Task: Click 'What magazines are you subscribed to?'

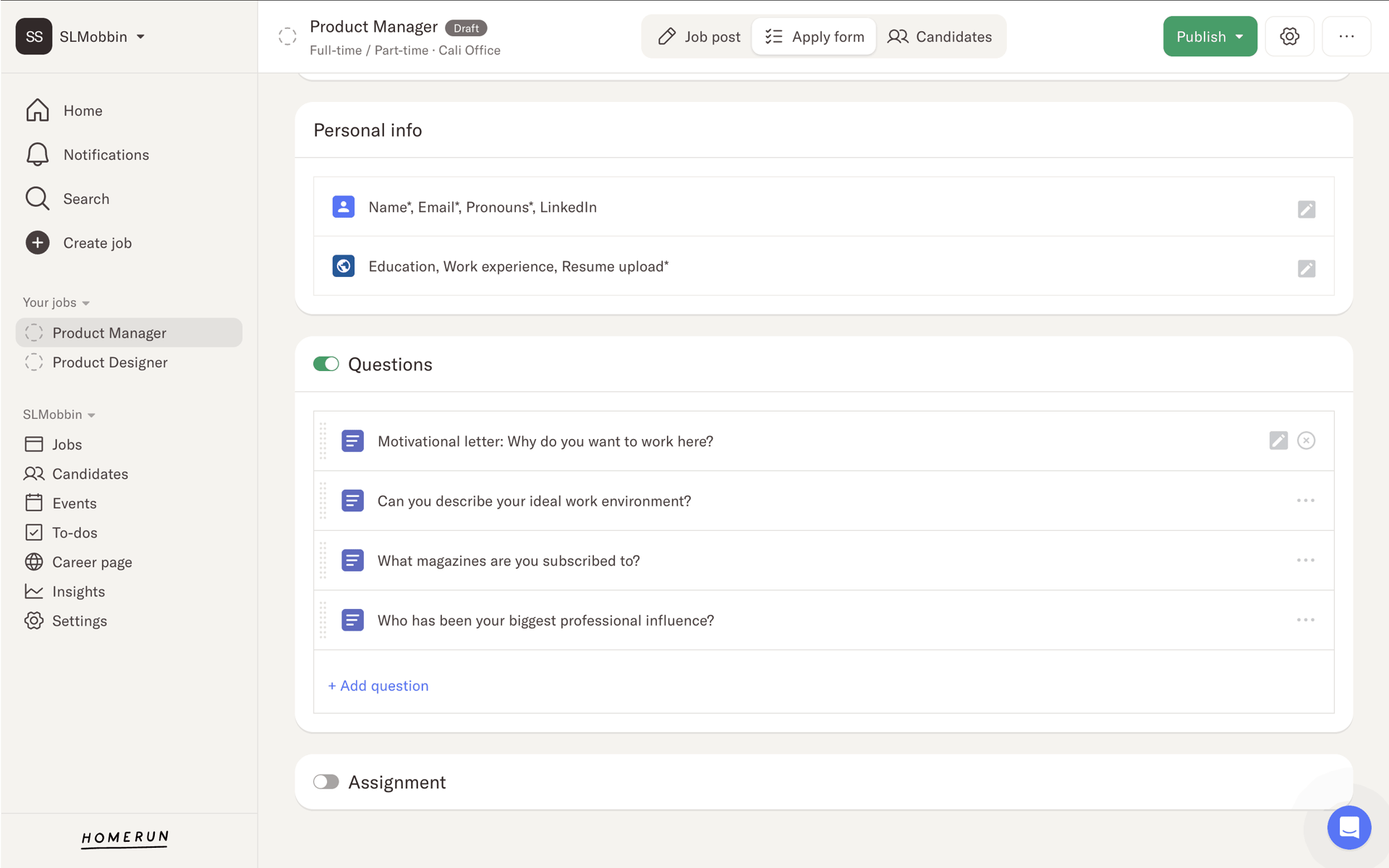Action: pyautogui.click(x=509, y=561)
